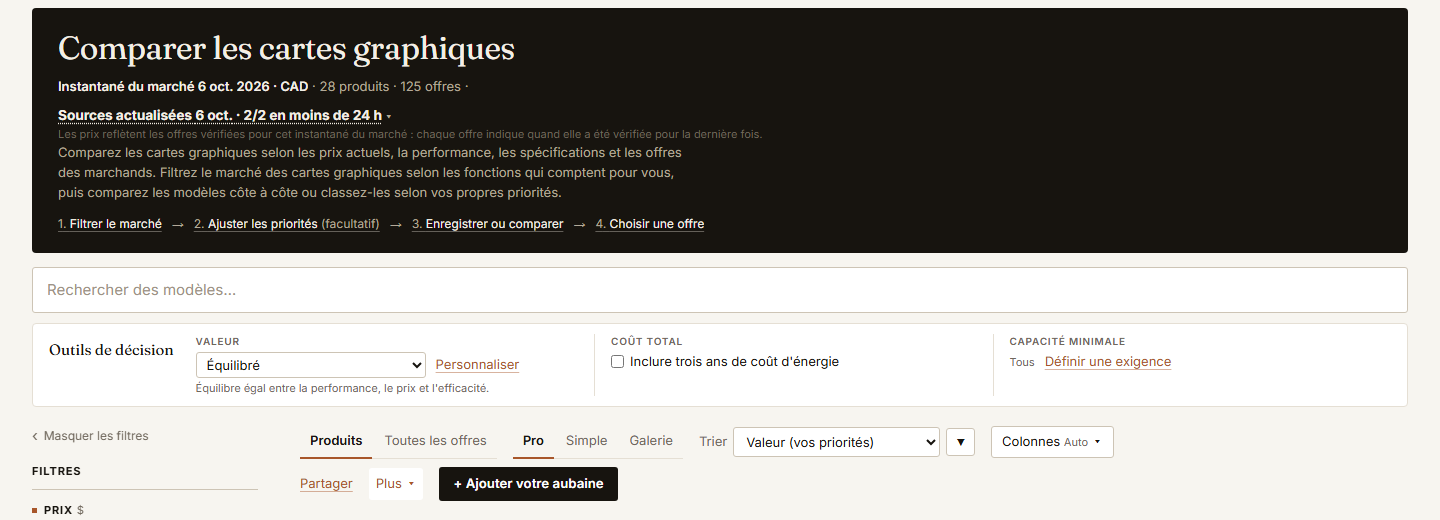Screen dimensions: 1440x520
Task: Switch to the 'Toutes les offres' tab
Action: tap(435, 441)
